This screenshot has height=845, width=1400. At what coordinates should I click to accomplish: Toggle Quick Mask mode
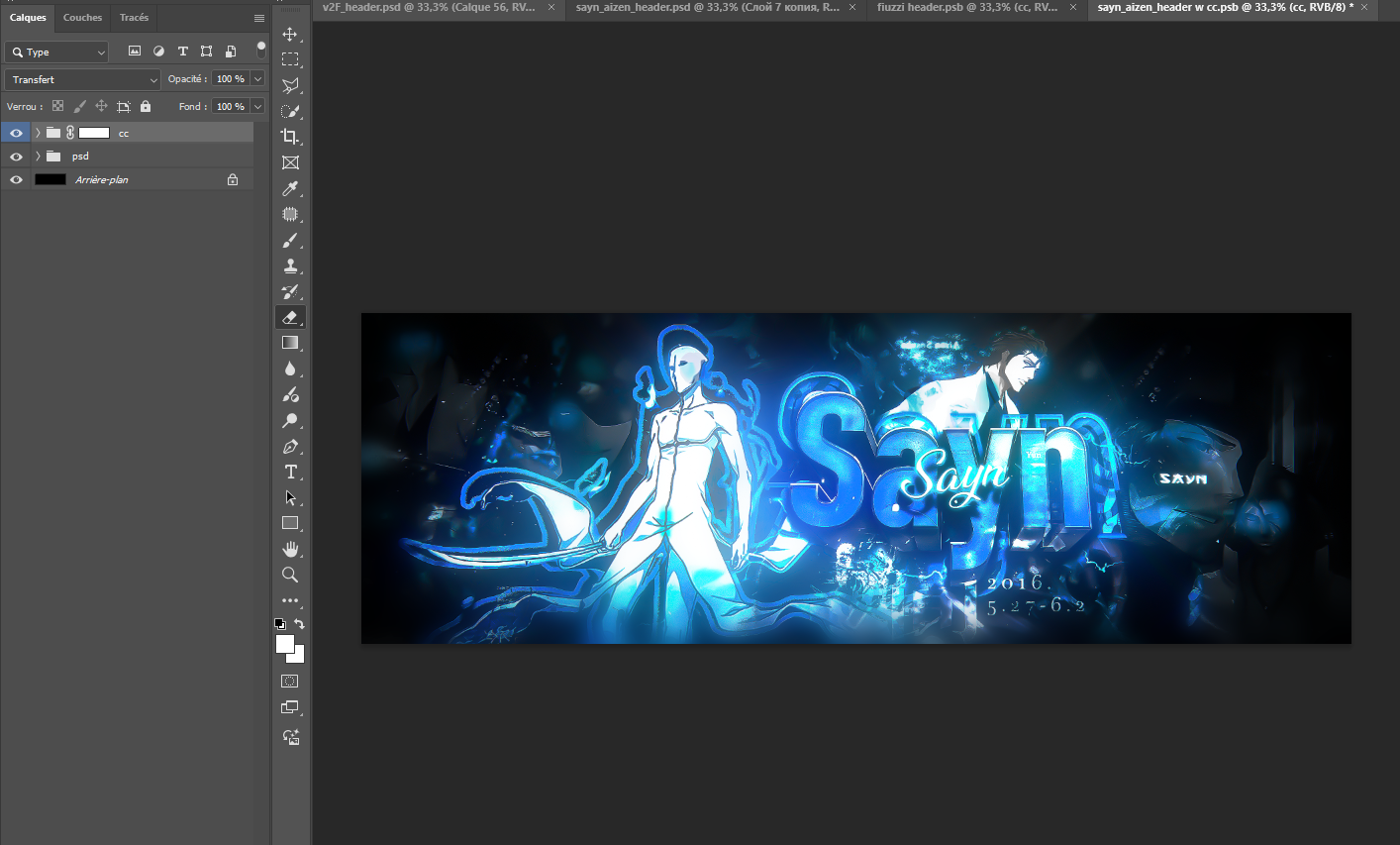coord(290,682)
